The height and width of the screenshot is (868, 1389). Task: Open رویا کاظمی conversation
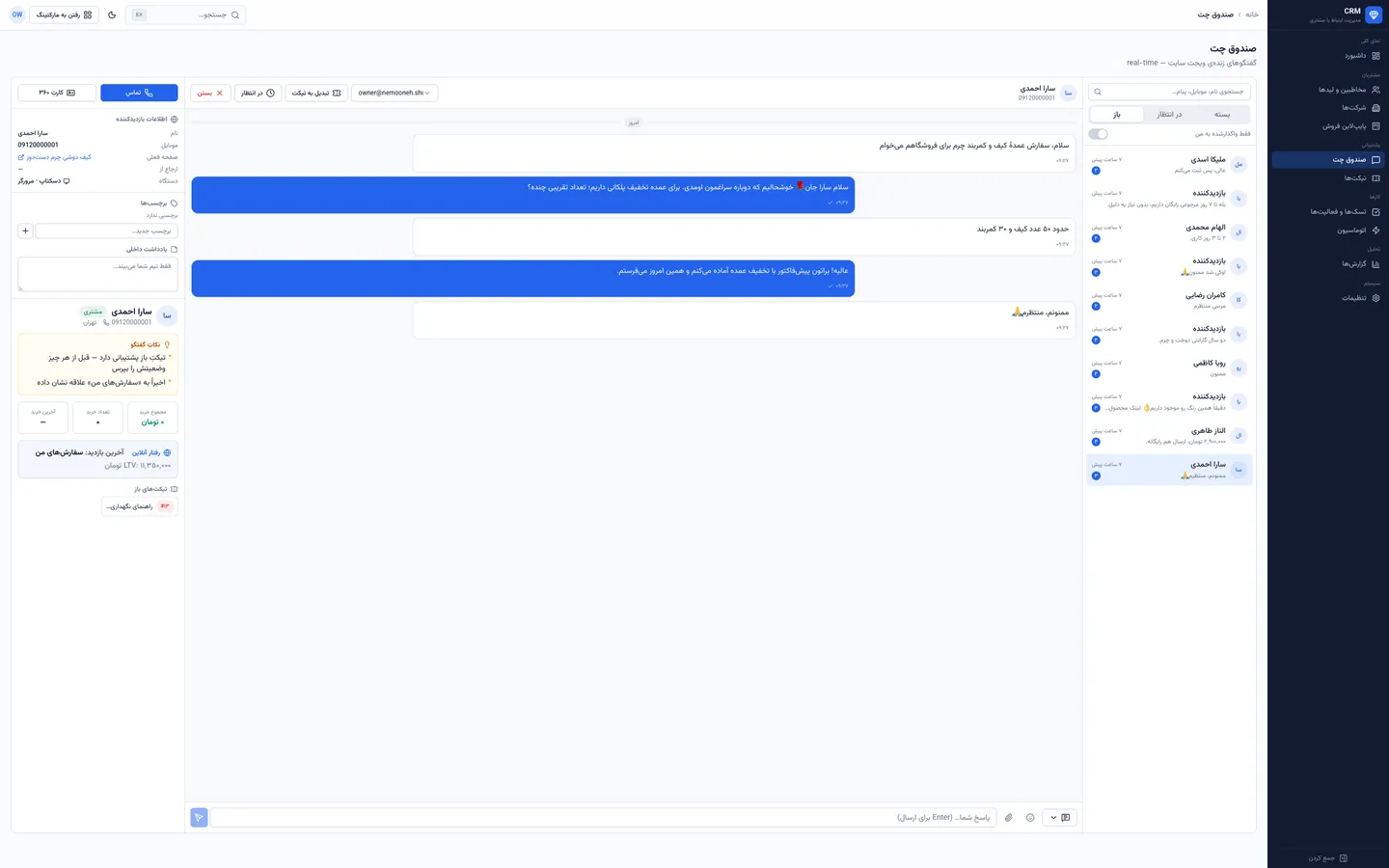[1169, 368]
